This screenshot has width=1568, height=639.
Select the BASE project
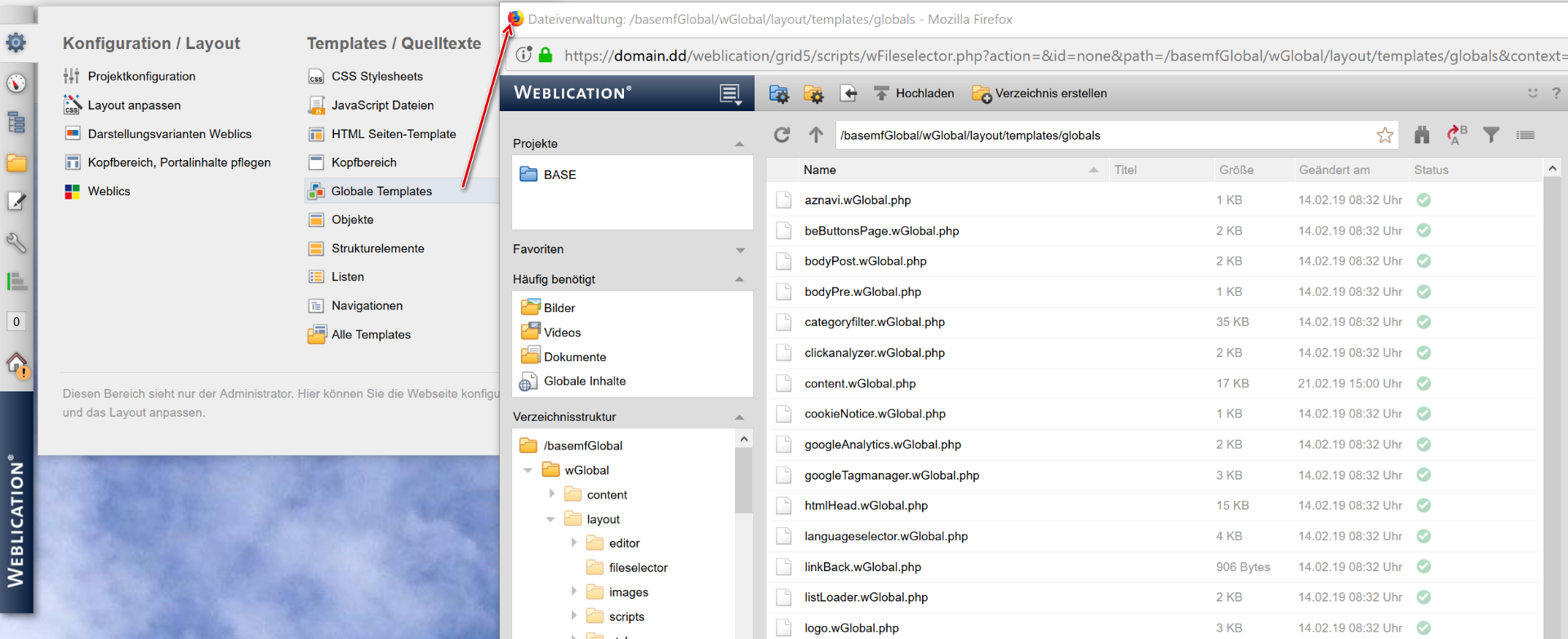click(x=548, y=175)
